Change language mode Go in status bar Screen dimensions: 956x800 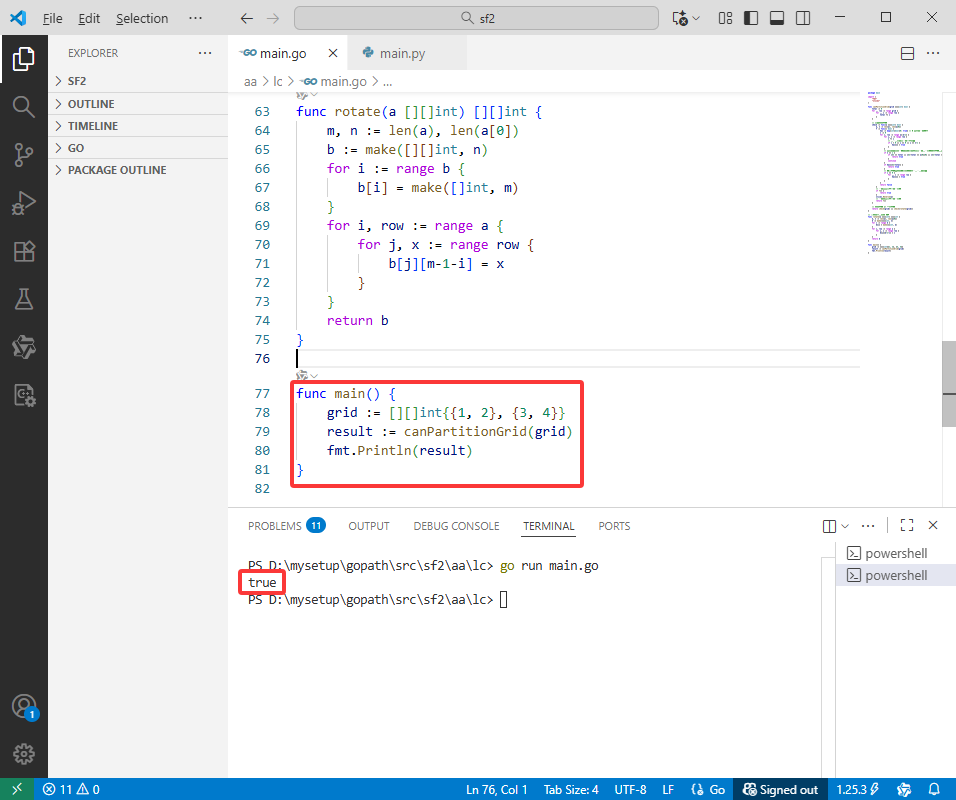(x=717, y=790)
